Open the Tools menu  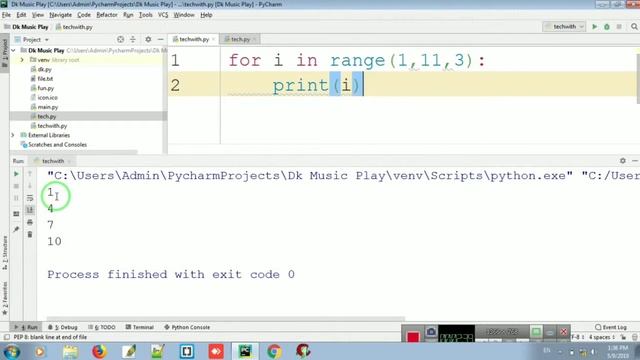click(x=145, y=15)
